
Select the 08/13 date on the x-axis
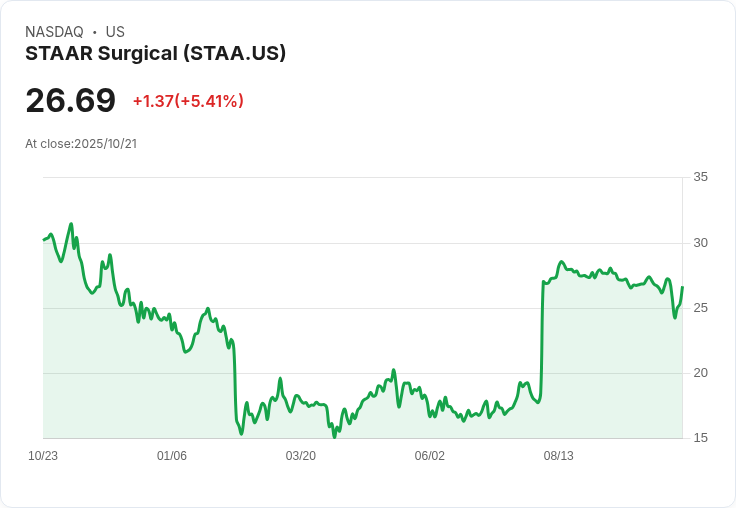tap(559, 456)
